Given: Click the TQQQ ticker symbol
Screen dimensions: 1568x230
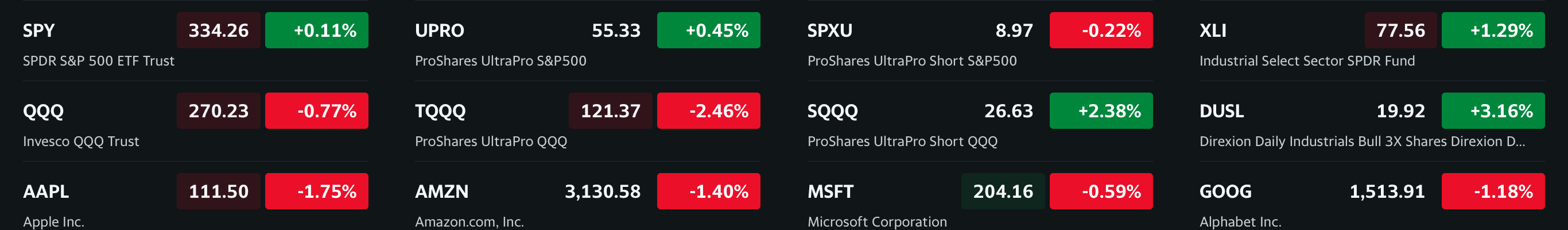Looking at the screenshot, I should coord(440,111).
